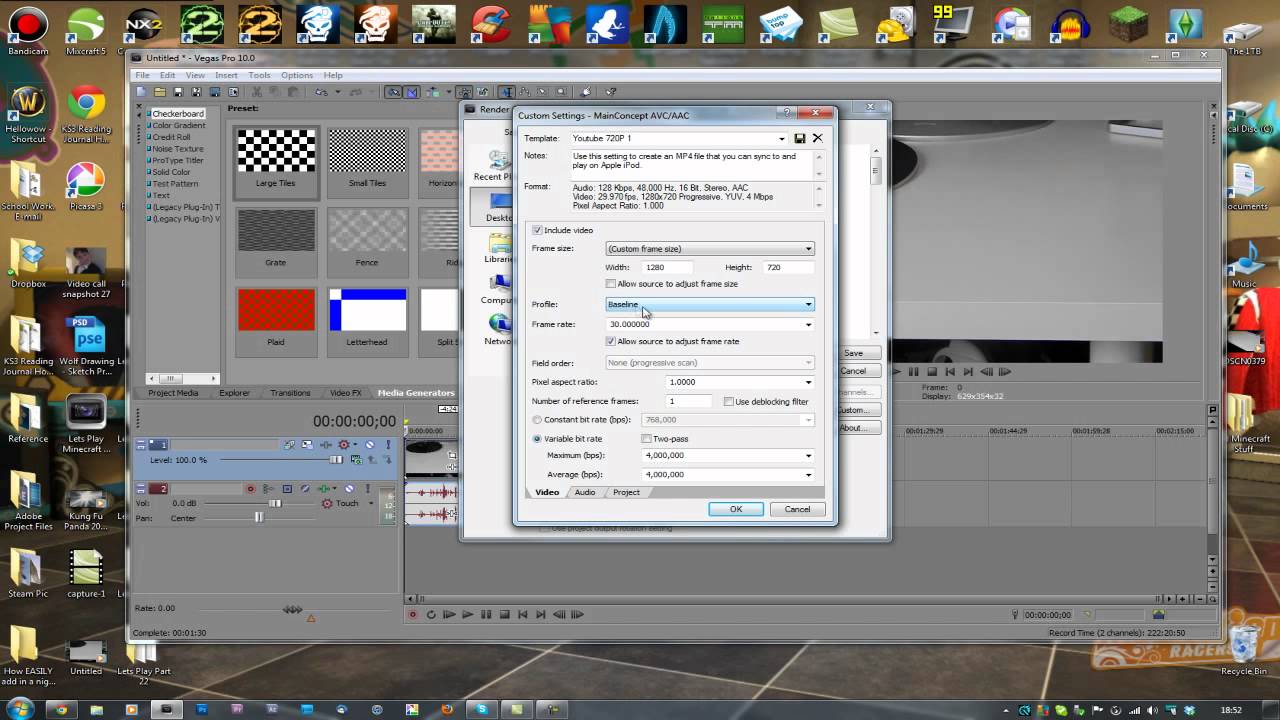This screenshot has height=720, width=1280.
Task: Open Skype from the taskbar
Action: [482, 709]
